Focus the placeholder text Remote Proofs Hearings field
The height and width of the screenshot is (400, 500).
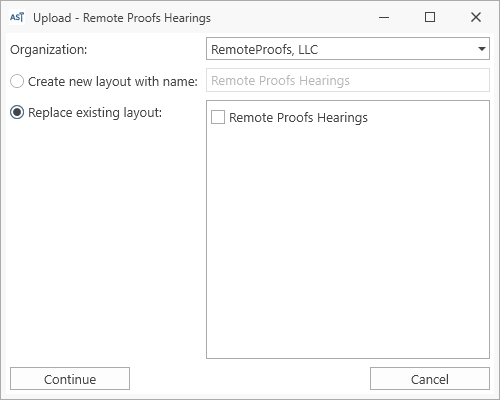point(280,81)
